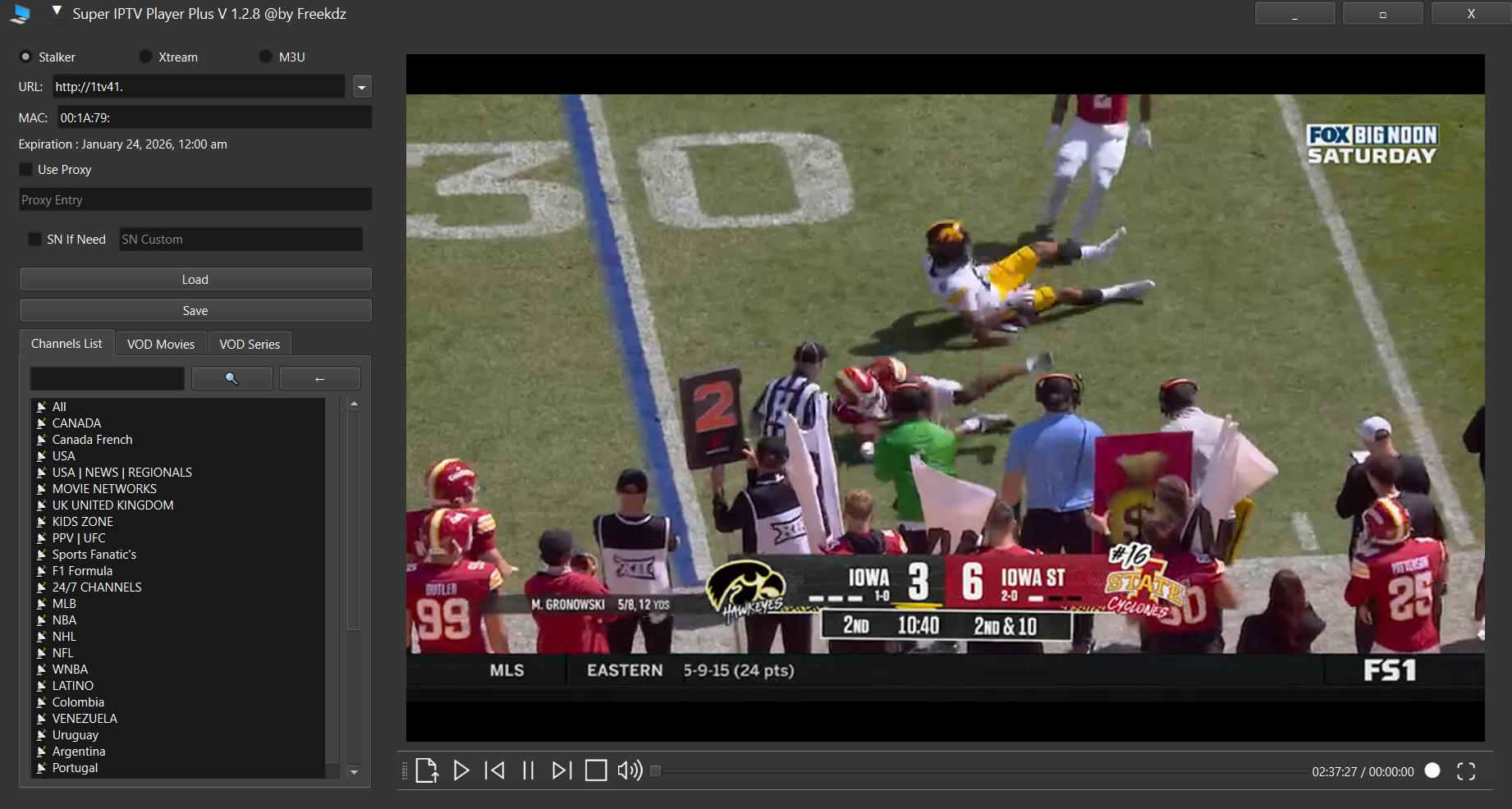
Task: Open the title bar dropdown triangle menu
Action: click(x=57, y=11)
